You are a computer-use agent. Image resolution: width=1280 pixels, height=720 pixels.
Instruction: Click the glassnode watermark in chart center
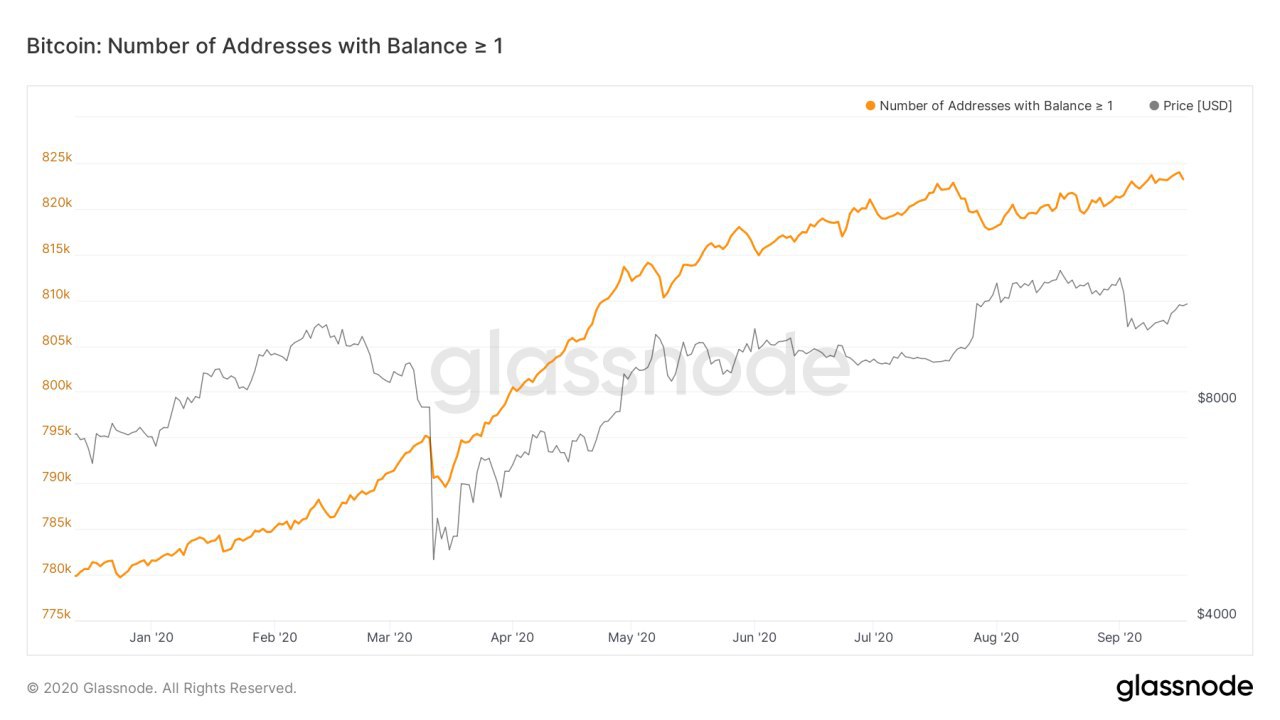pos(640,367)
